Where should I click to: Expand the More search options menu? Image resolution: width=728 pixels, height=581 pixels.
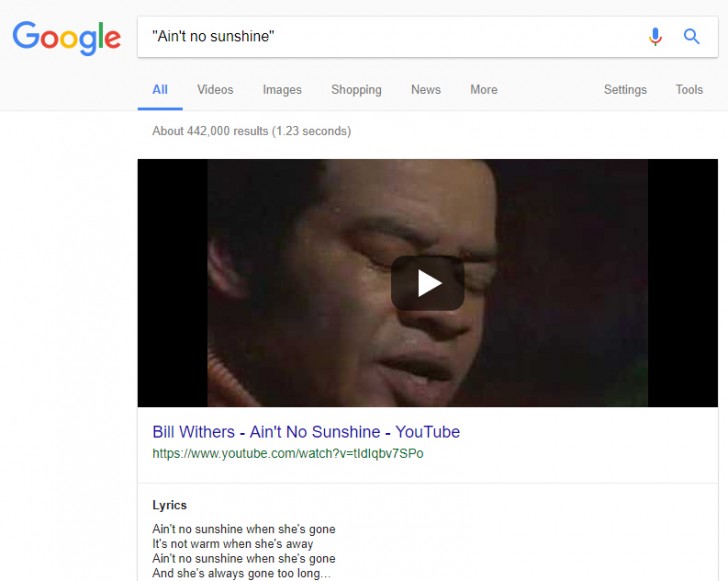tap(484, 90)
